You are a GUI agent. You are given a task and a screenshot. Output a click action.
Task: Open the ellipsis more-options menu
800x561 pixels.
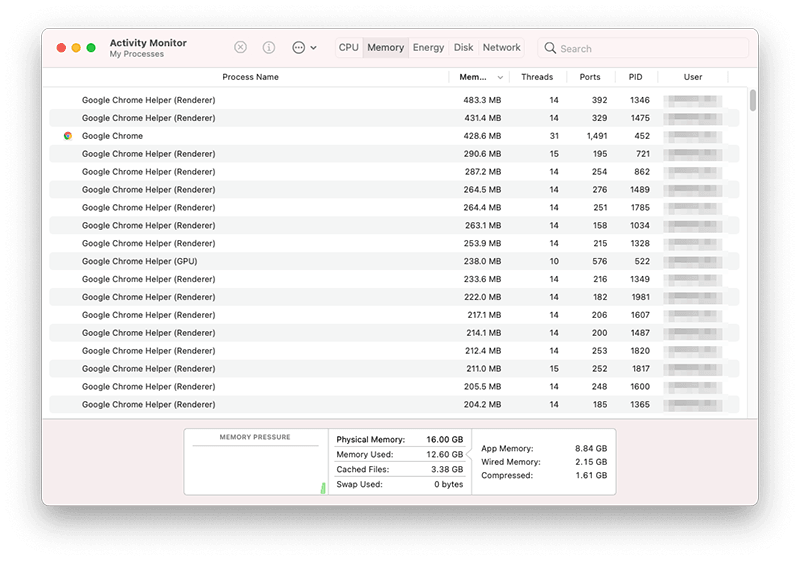pos(304,47)
